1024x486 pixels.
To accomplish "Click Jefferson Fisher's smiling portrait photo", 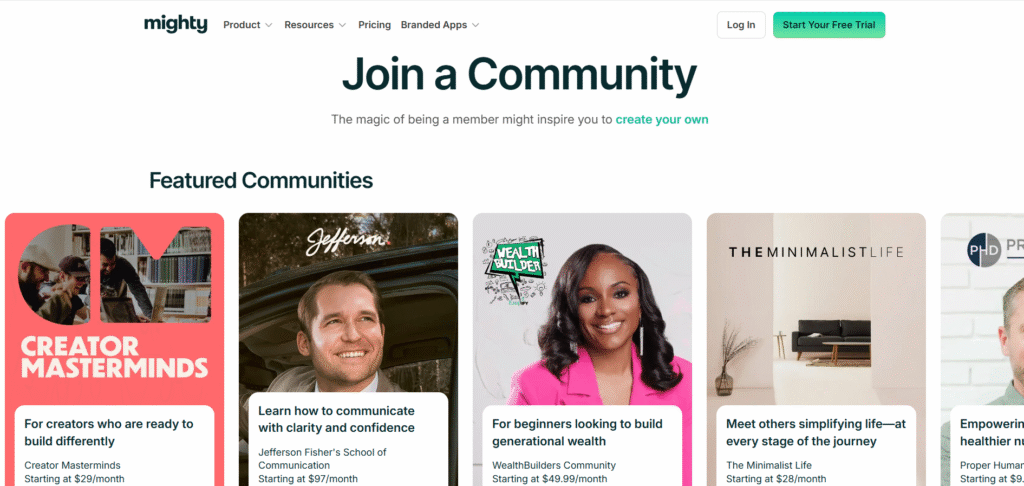I will pos(340,327).
